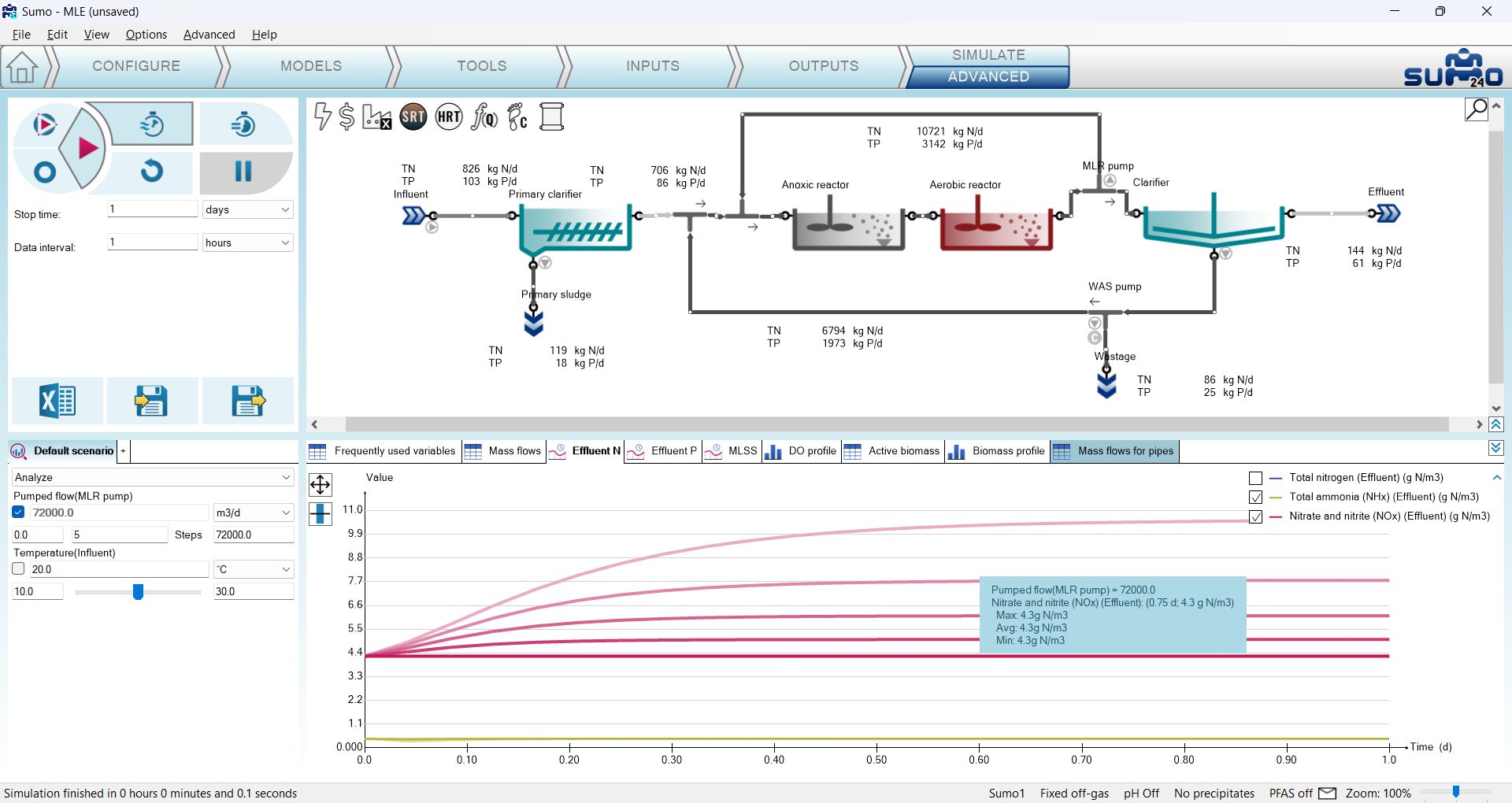Select the Primary clarifier unit
The image size is (1512, 803).
pos(575,228)
